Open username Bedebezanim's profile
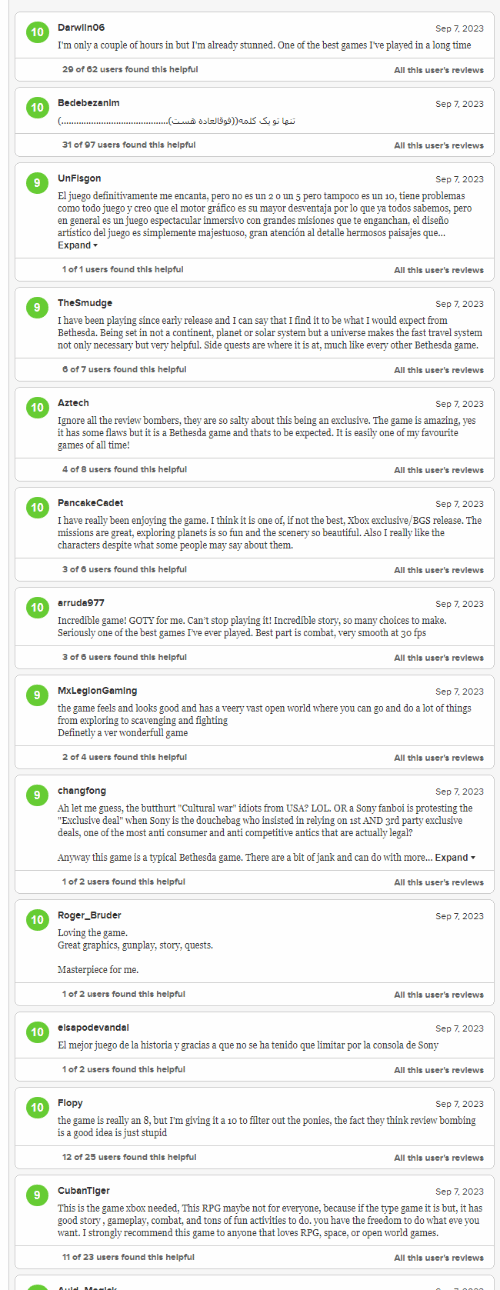This screenshot has width=500, height=1290. click(89, 102)
